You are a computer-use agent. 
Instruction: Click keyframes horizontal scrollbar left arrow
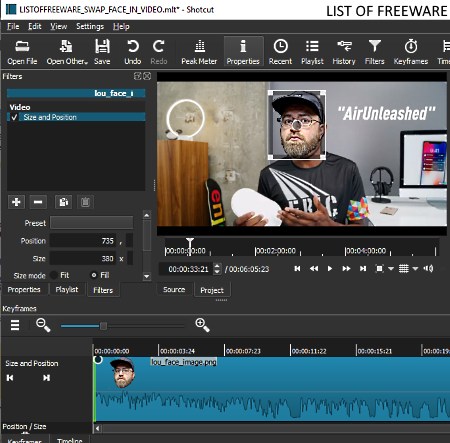point(97,428)
